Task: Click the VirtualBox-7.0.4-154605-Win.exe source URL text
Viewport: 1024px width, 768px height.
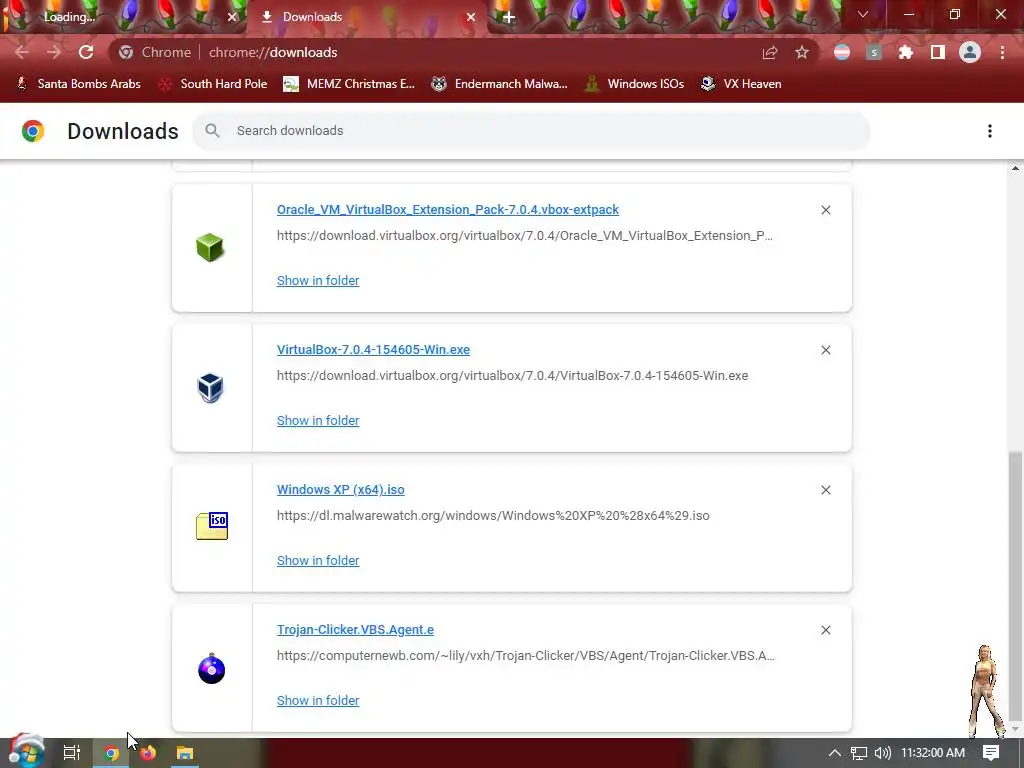Action: click(513, 376)
